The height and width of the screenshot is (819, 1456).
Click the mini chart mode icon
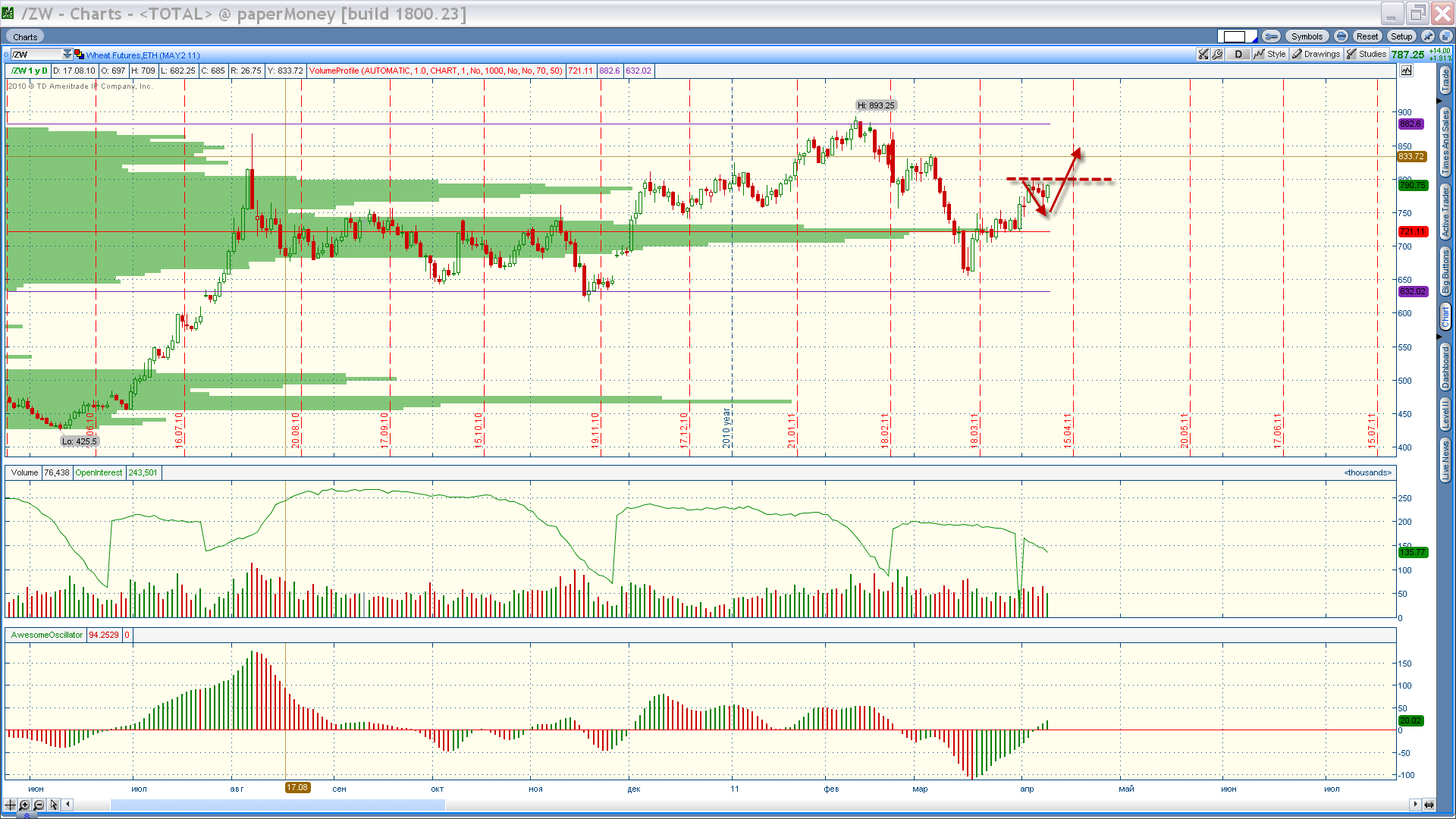(x=1407, y=71)
